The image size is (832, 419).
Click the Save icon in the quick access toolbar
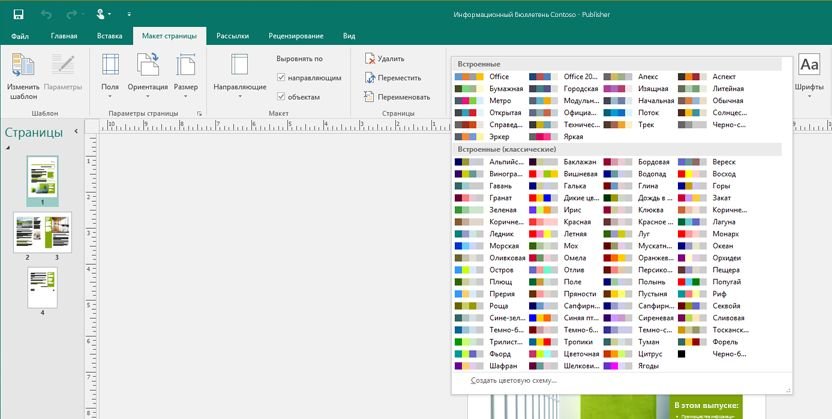pos(18,16)
